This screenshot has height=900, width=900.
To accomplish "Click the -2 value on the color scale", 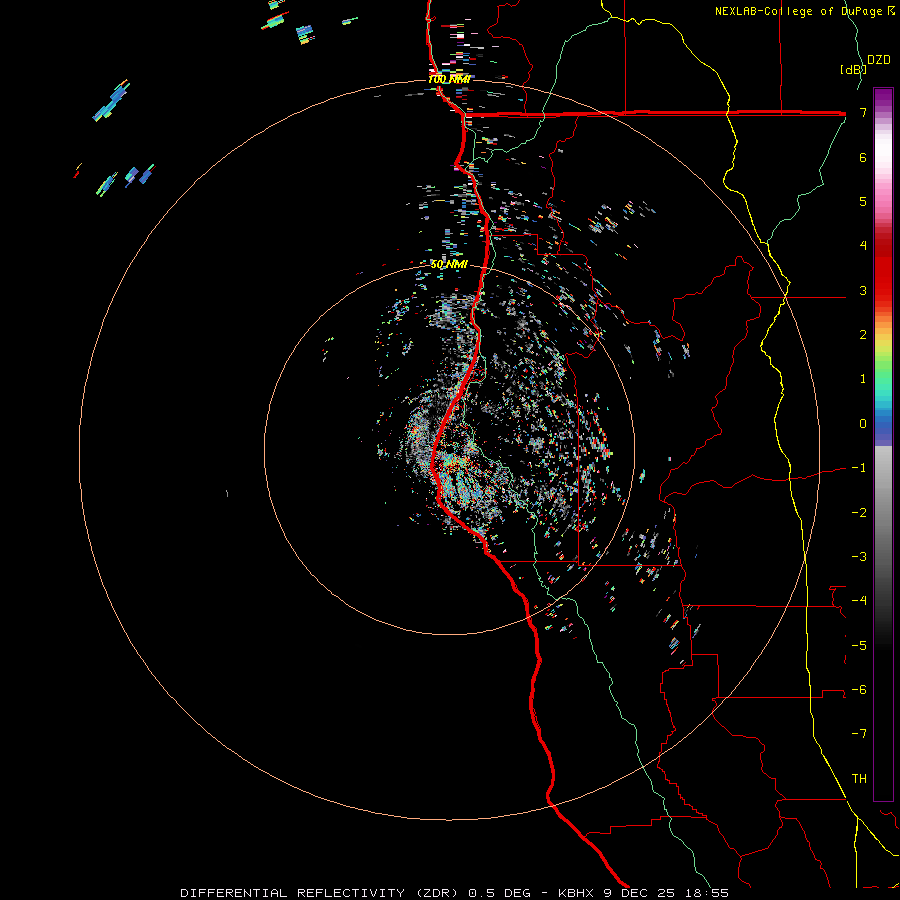I will point(859,513).
